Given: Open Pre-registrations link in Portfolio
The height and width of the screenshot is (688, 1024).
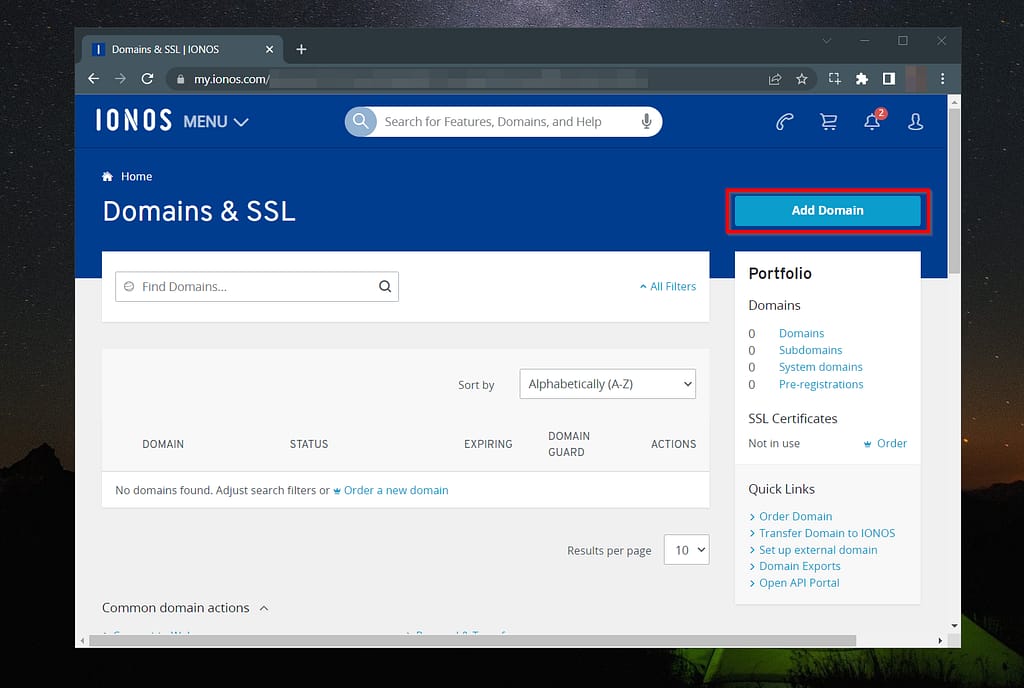Looking at the screenshot, I should 821,384.
